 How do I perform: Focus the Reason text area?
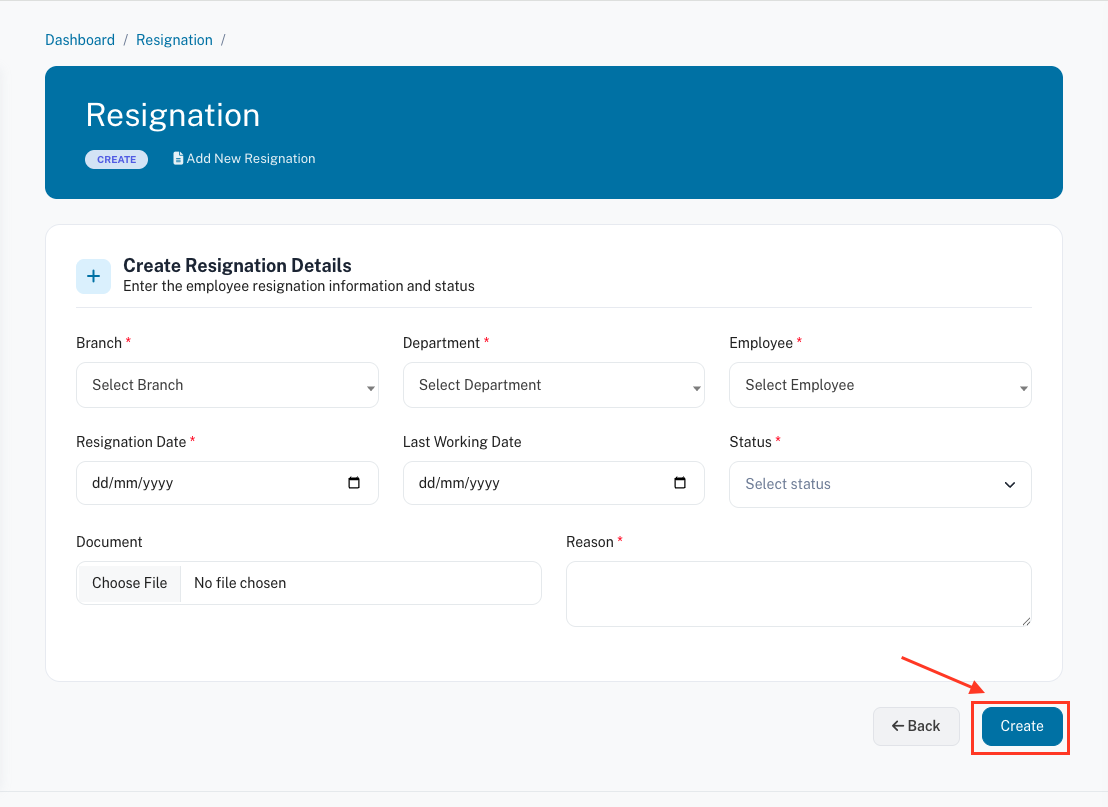click(798, 594)
